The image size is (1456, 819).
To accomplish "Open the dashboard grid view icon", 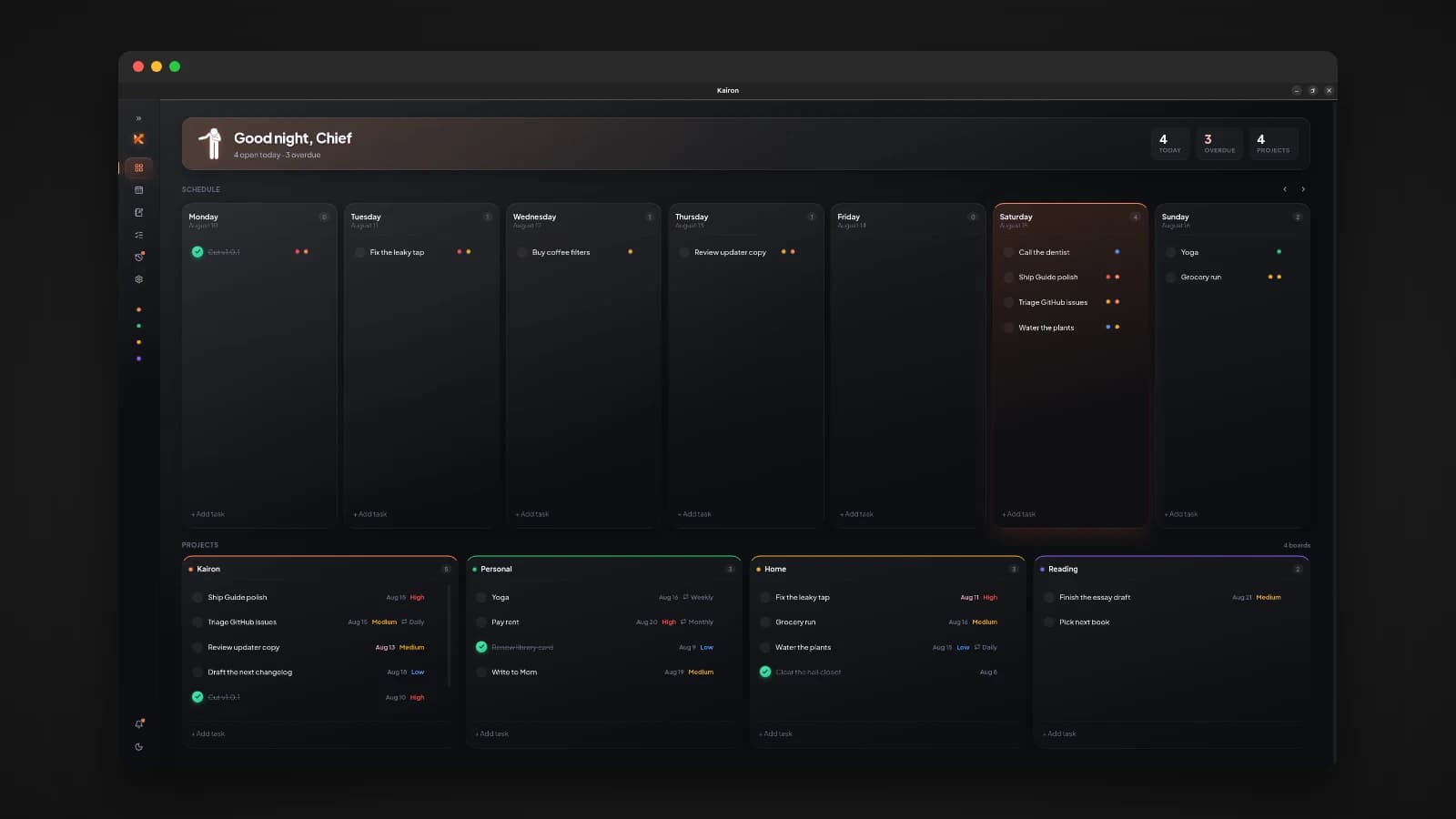I will click(138, 167).
